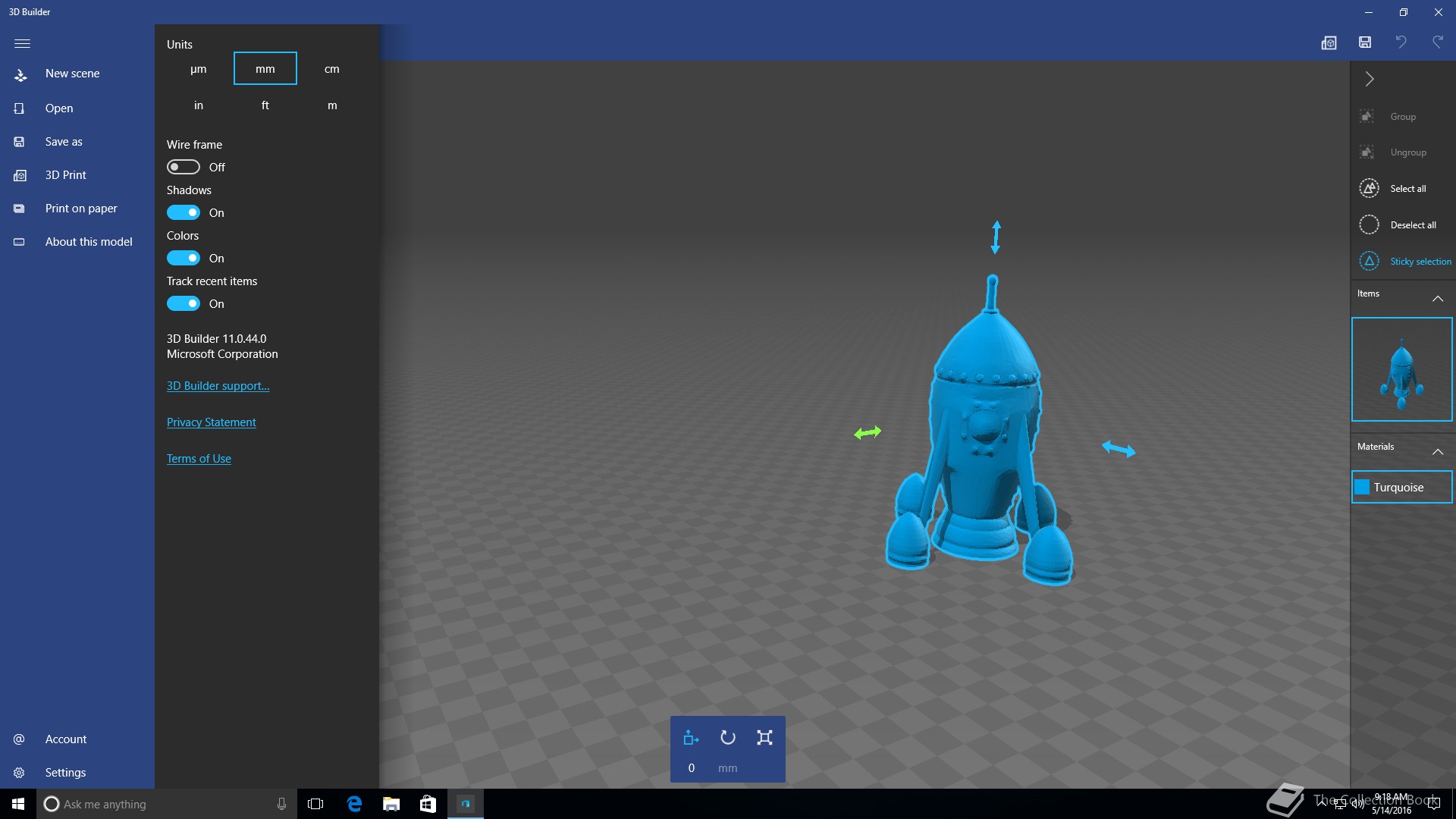The image size is (1456, 819).
Task: Toggle the Wire frame switch
Action: click(x=184, y=167)
